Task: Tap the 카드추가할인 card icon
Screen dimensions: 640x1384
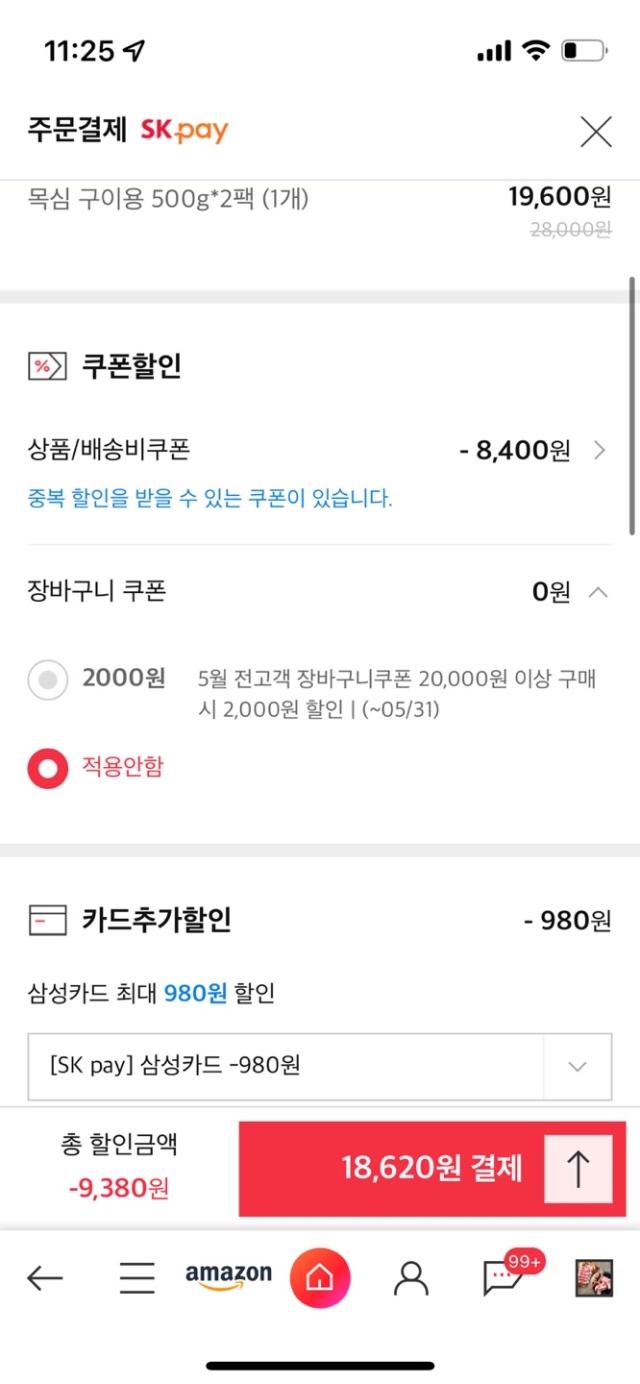Action: 47,920
